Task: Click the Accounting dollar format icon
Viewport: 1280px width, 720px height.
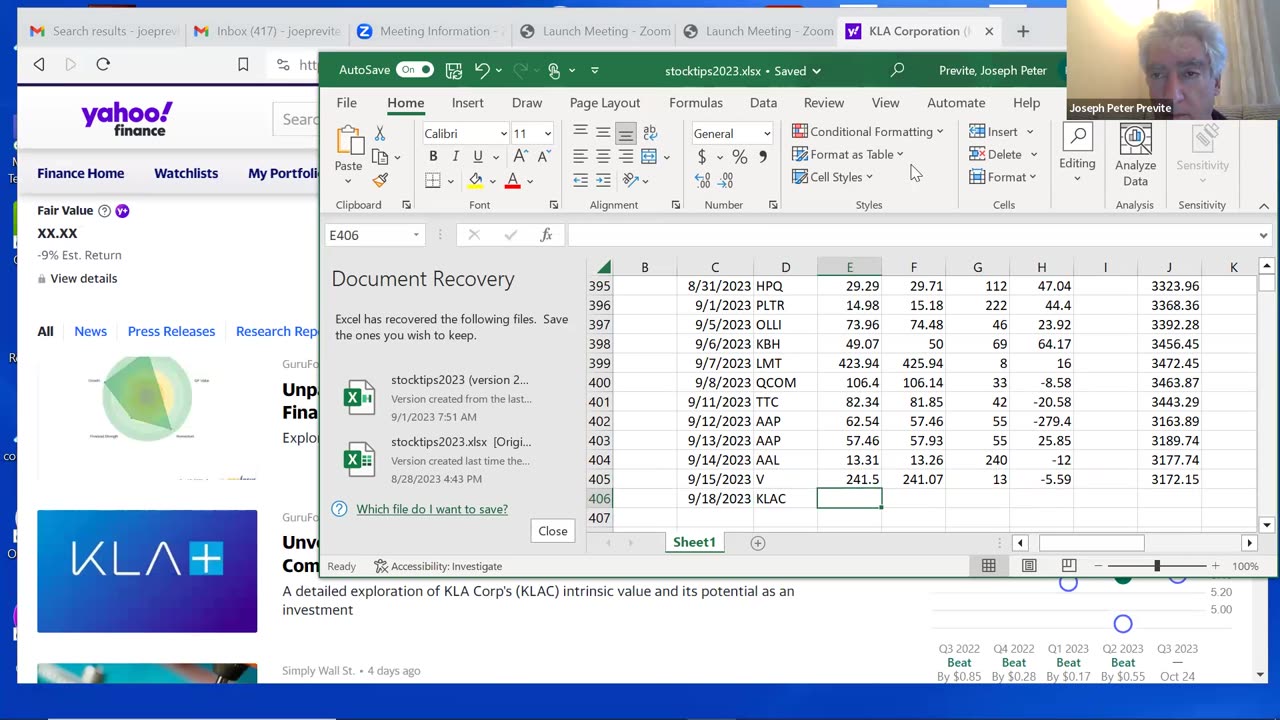Action: pyautogui.click(x=702, y=156)
